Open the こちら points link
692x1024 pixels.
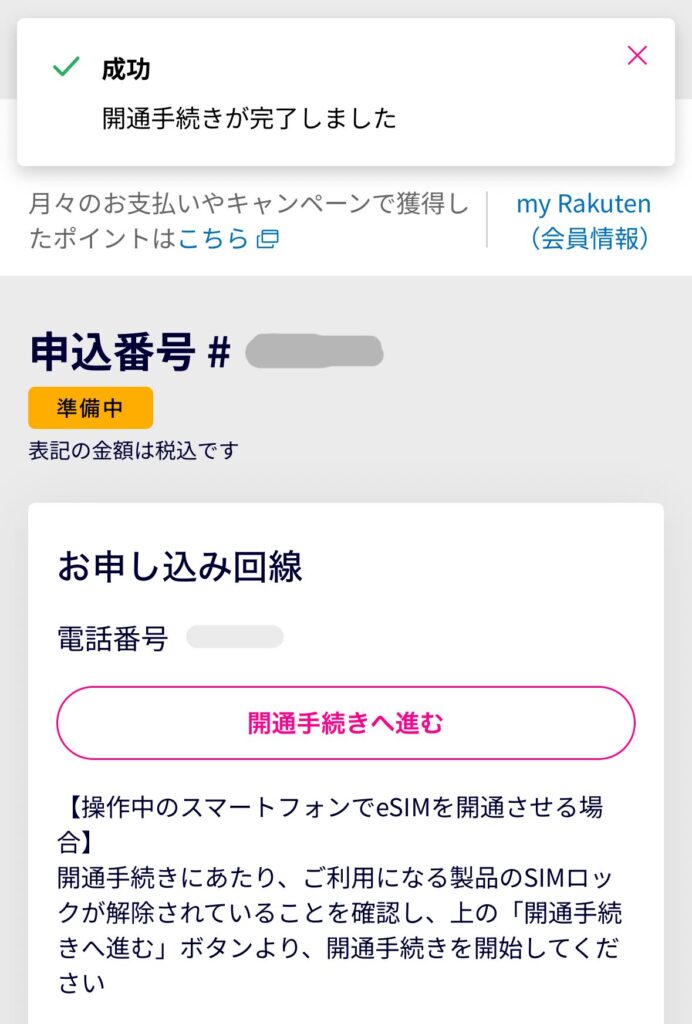[213, 239]
